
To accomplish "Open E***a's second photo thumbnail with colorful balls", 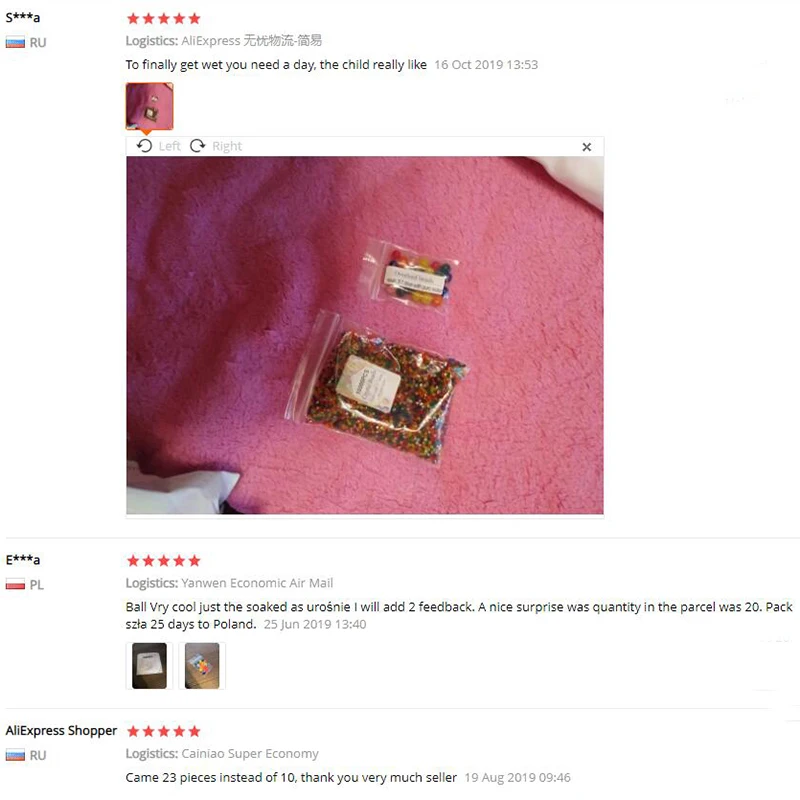I will (x=202, y=666).
